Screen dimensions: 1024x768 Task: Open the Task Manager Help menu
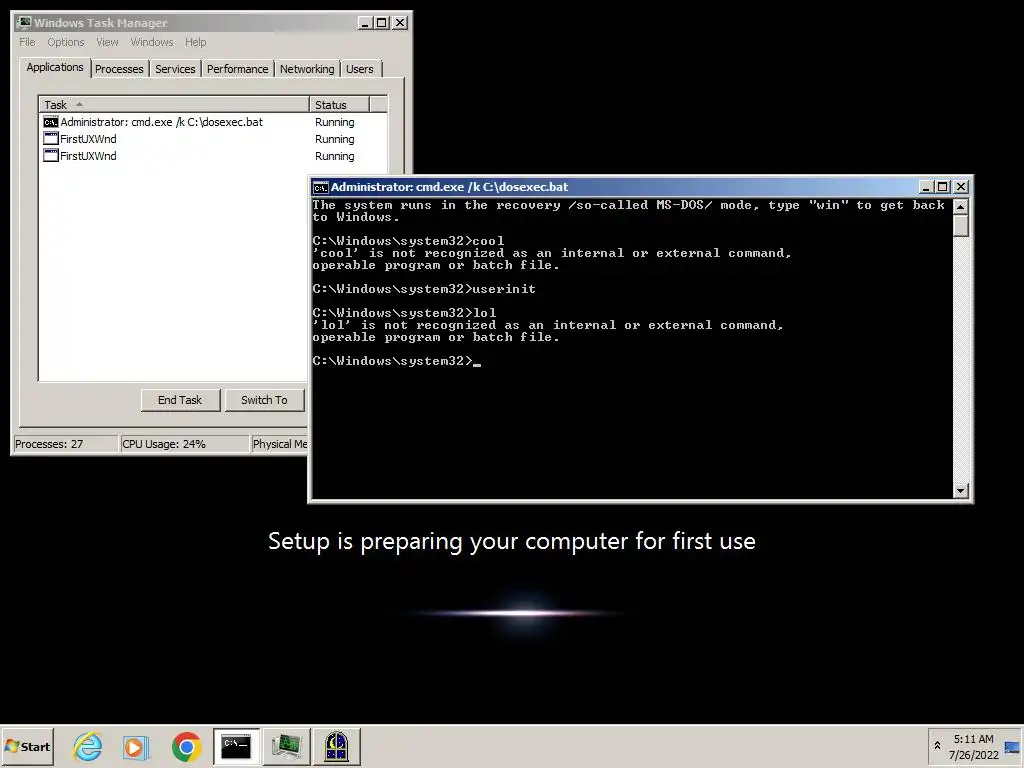point(195,42)
